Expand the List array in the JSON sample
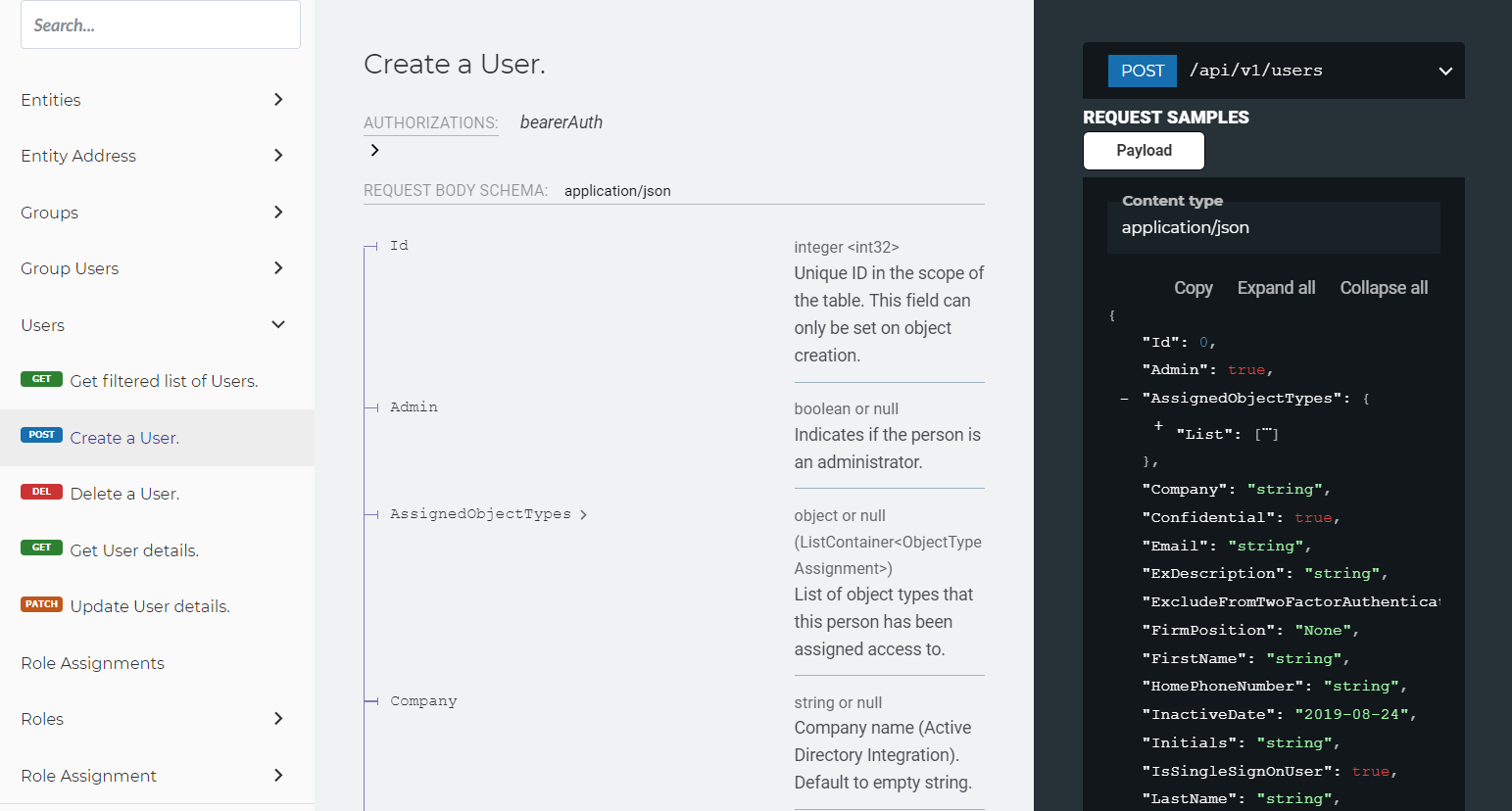The height and width of the screenshot is (811, 1512). [1157, 426]
